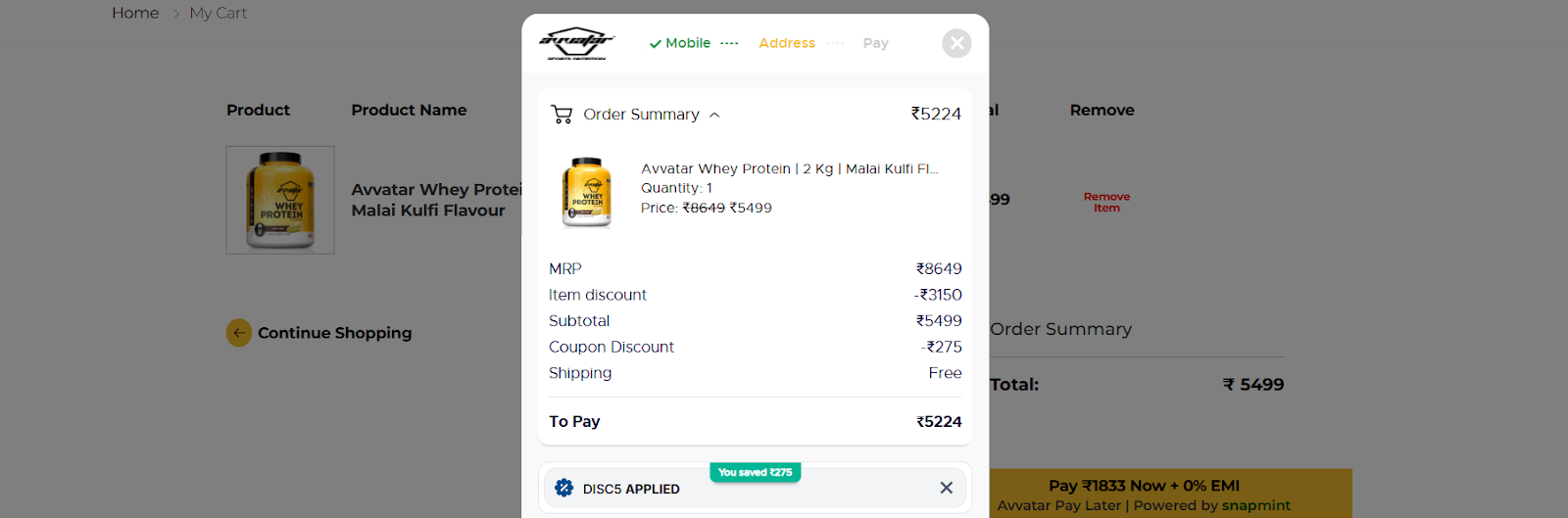Click the green checkmark next to Mobile
The height and width of the screenshot is (518, 1568).
coord(655,44)
